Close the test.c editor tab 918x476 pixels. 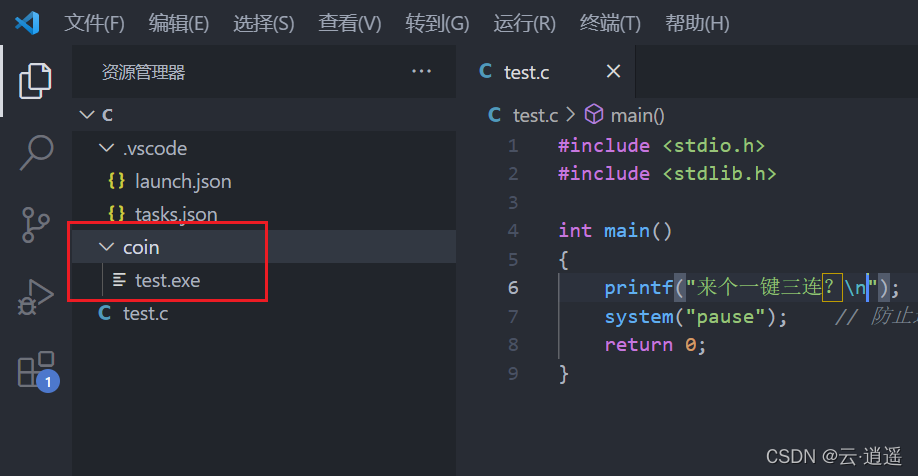pyautogui.click(x=613, y=71)
